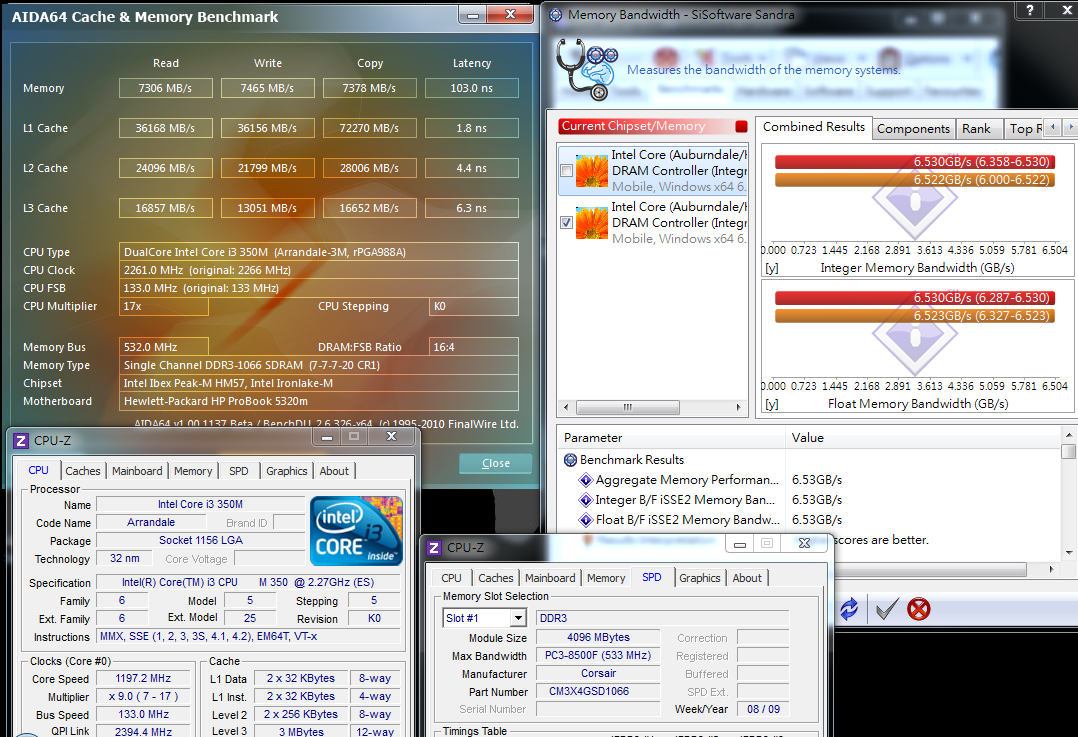This screenshot has width=1078, height=737.
Task: Open CPU tab in CPU-Z SPD window
Action: (452, 578)
